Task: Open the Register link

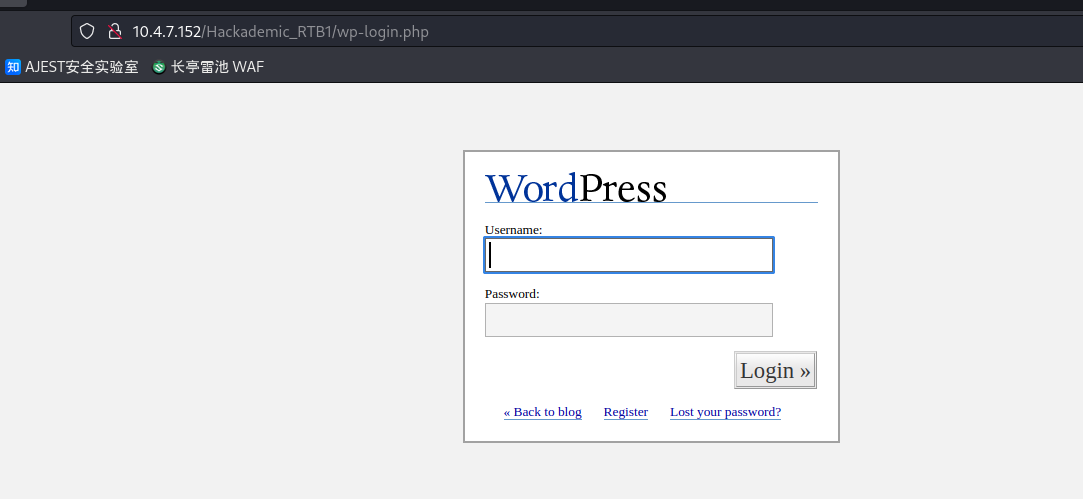Action: tap(626, 412)
